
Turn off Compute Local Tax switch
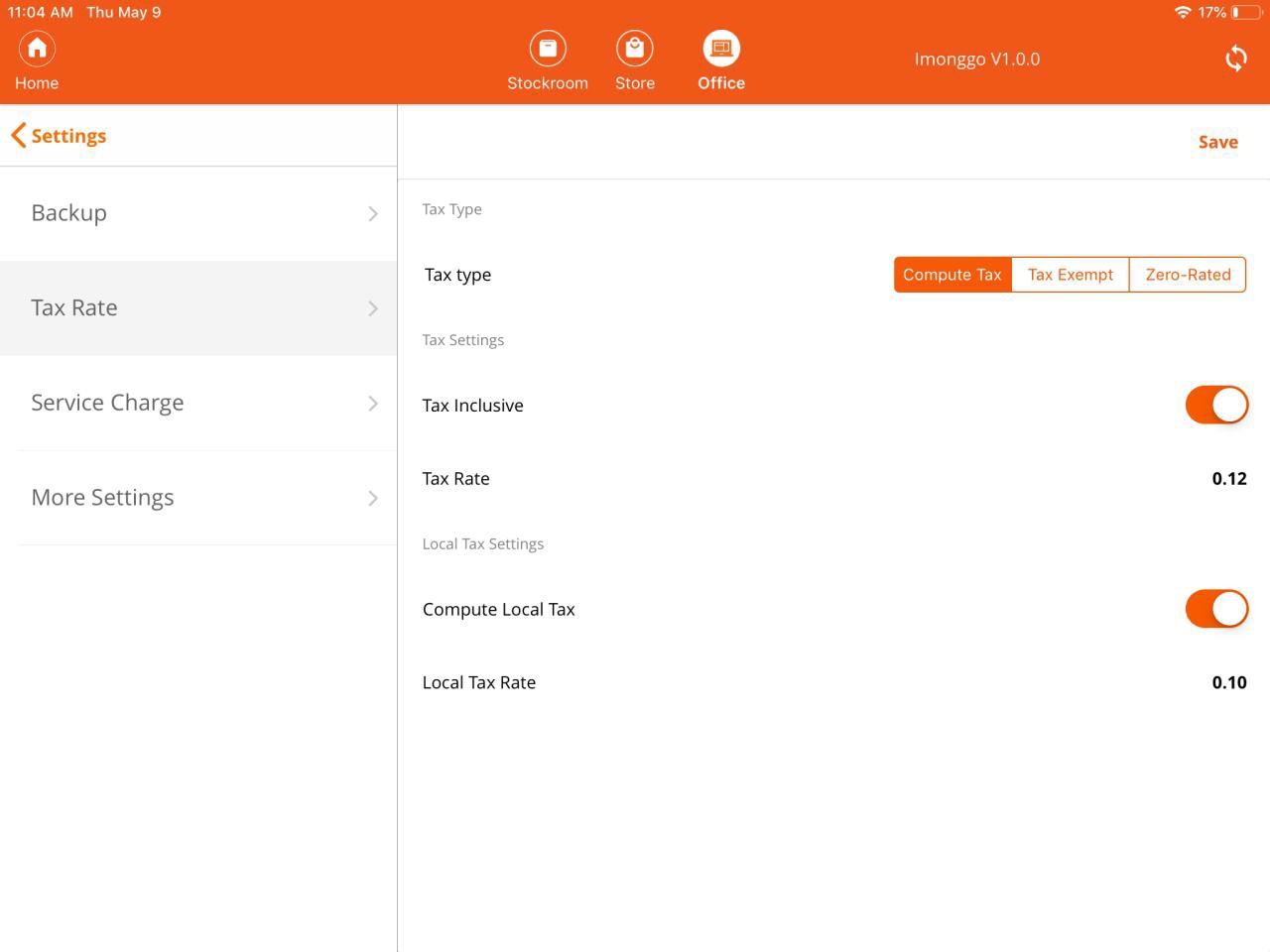click(x=1216, y=609)
